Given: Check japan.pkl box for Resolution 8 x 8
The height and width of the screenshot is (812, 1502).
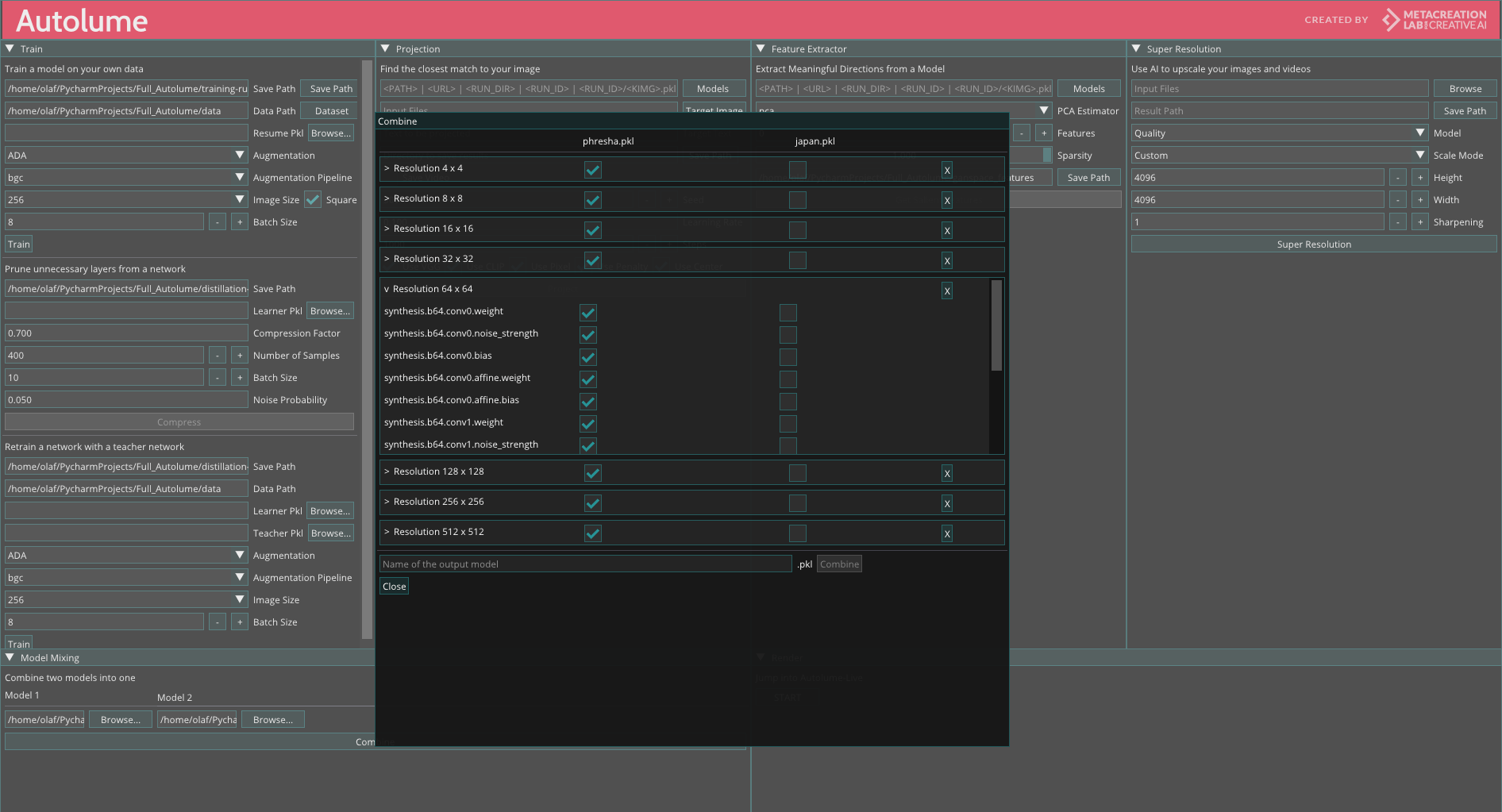Looking at the screenshot, I should [x=797, y=200].
